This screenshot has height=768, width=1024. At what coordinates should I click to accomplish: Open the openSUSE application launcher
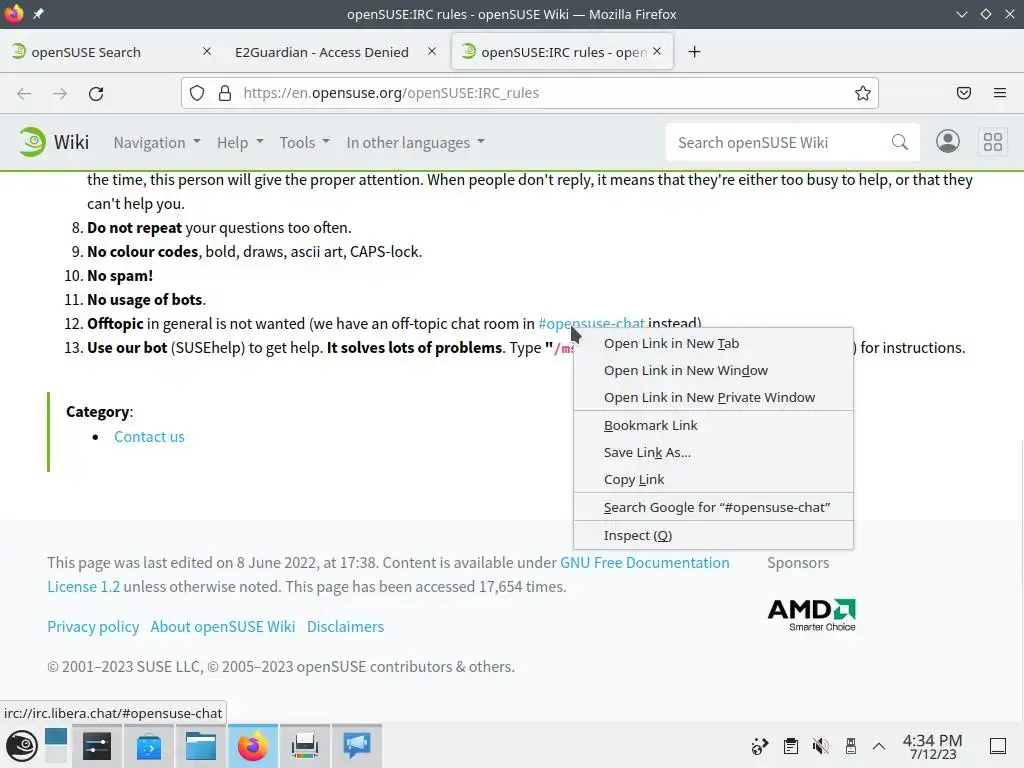(22, 746)
